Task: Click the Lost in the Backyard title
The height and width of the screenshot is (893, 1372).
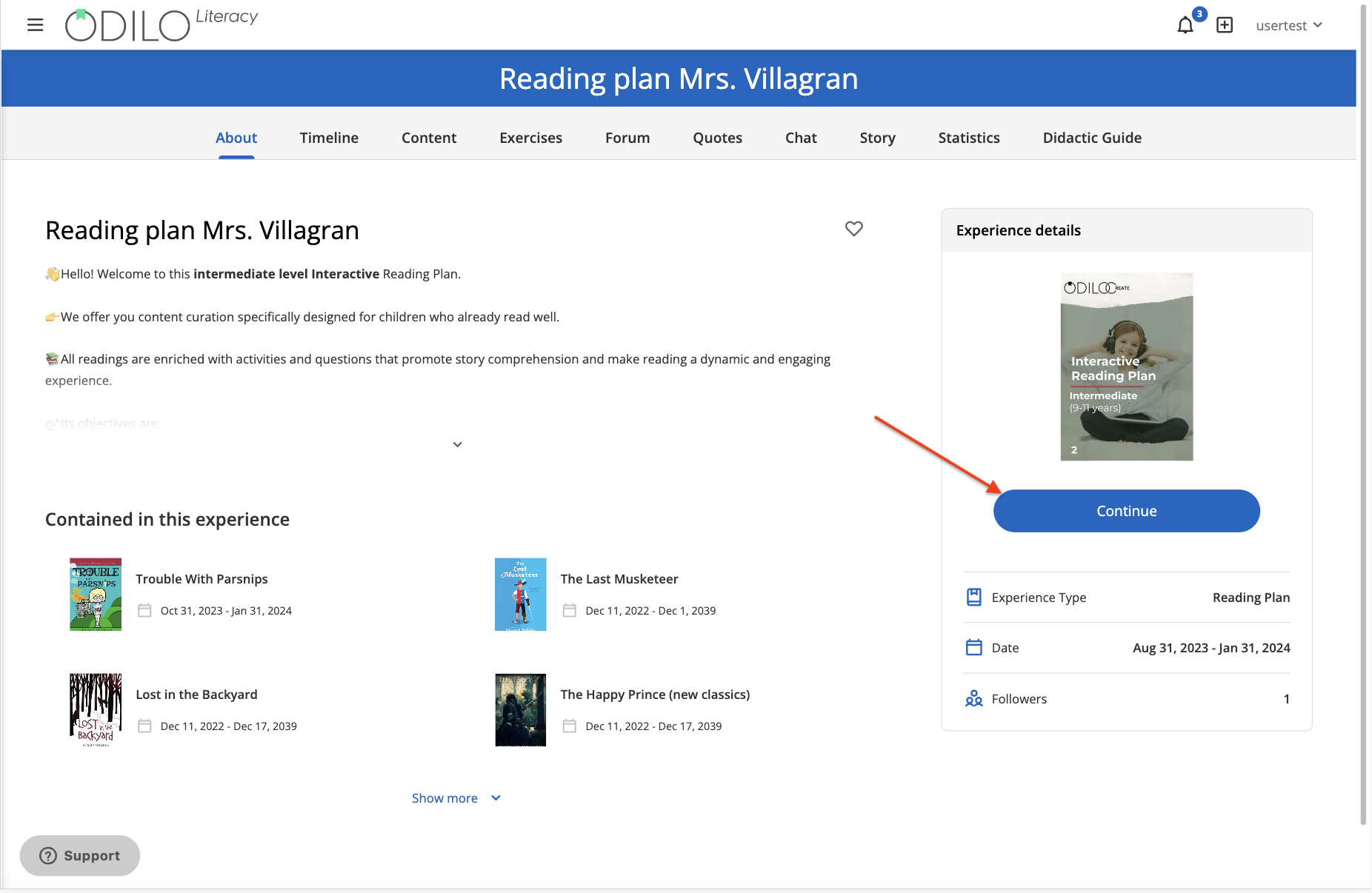Action: 196,695
